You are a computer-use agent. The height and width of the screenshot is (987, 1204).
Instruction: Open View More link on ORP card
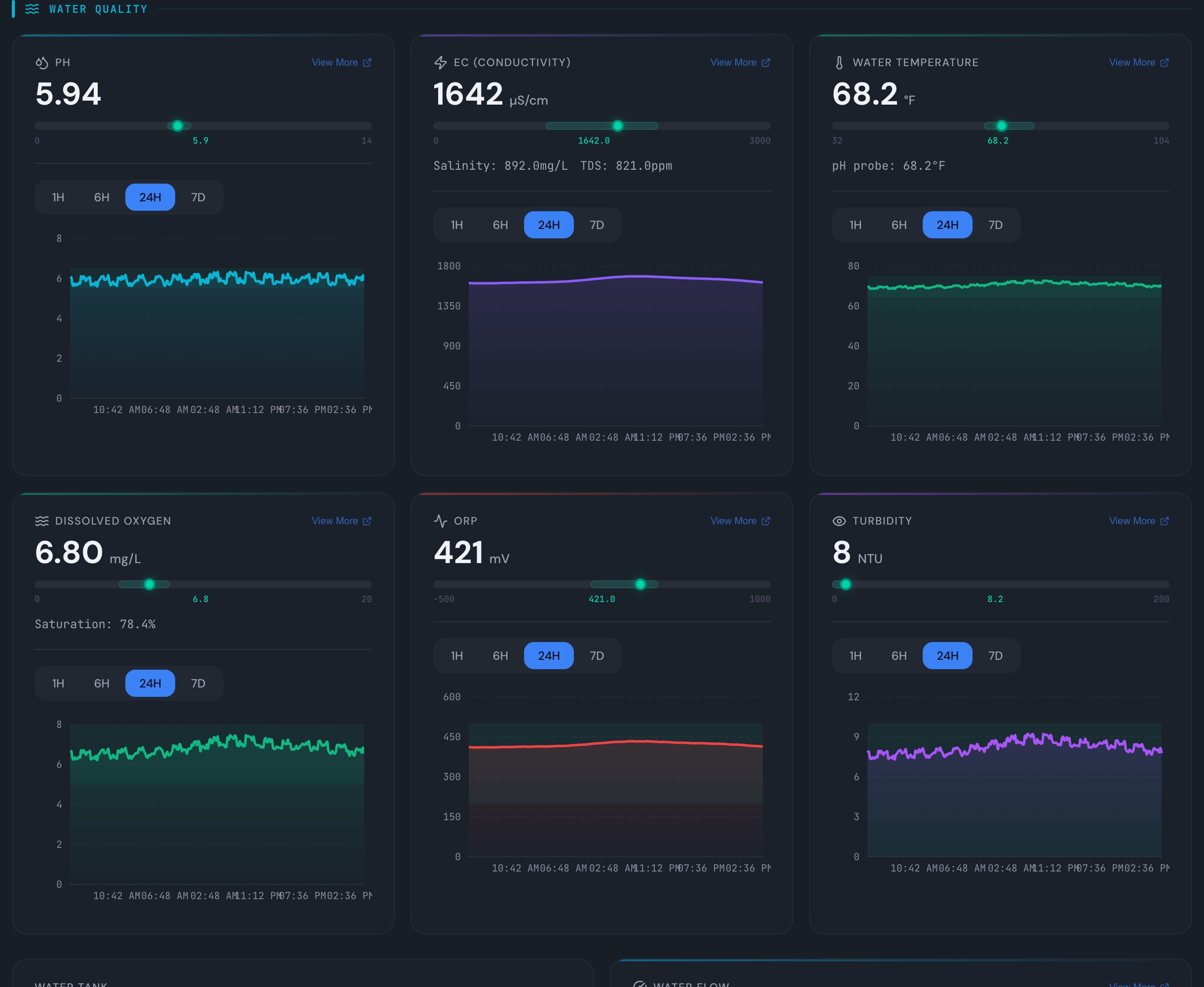coord(740,521)
